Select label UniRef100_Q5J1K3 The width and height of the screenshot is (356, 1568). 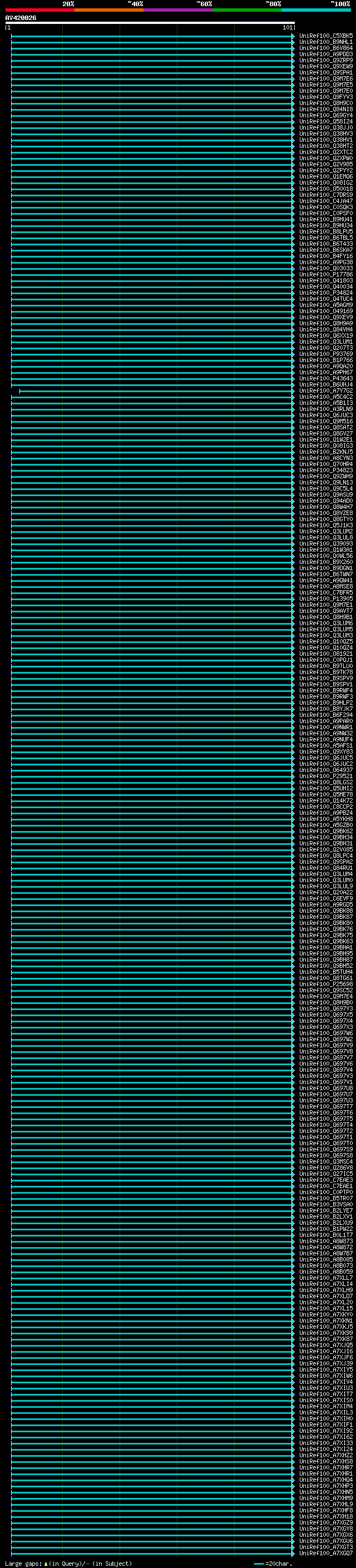click(326, 525)
